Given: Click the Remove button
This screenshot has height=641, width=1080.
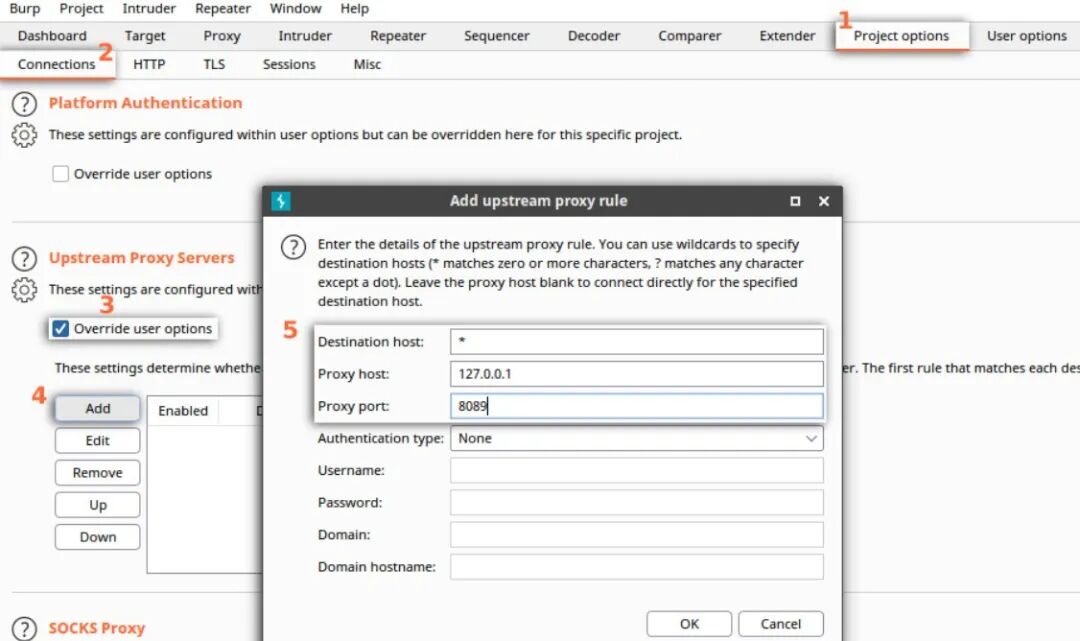Looking at the screenshot, I should pyautogui.click(x=97, y=473).
